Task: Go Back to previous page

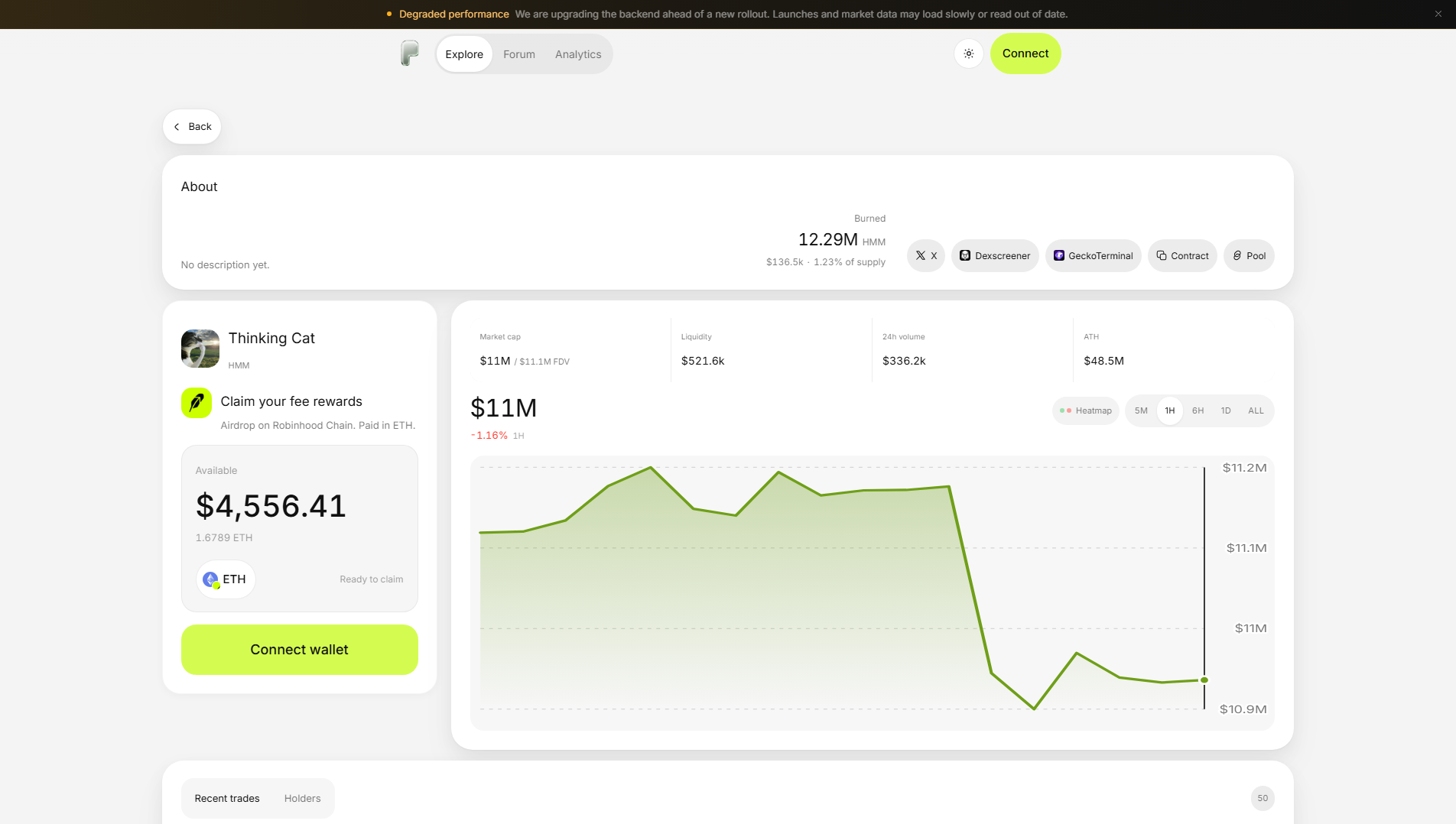Action: tap(192, 126)
